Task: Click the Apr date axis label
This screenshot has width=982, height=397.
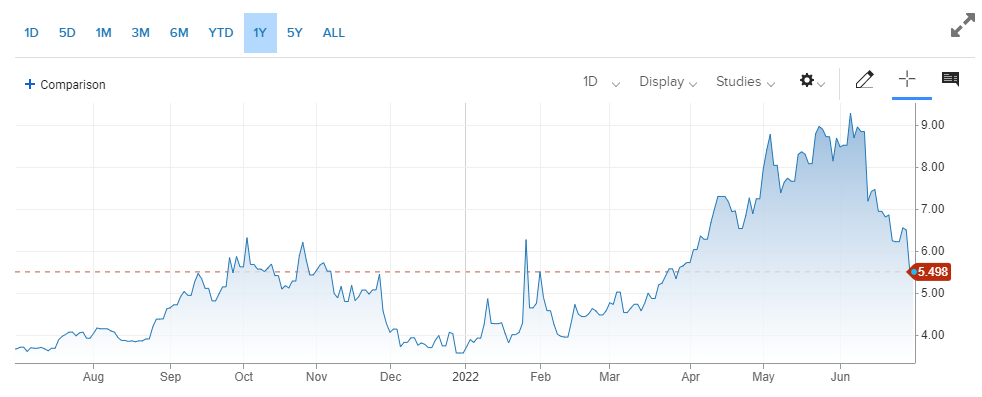Action: click(690, 377)
